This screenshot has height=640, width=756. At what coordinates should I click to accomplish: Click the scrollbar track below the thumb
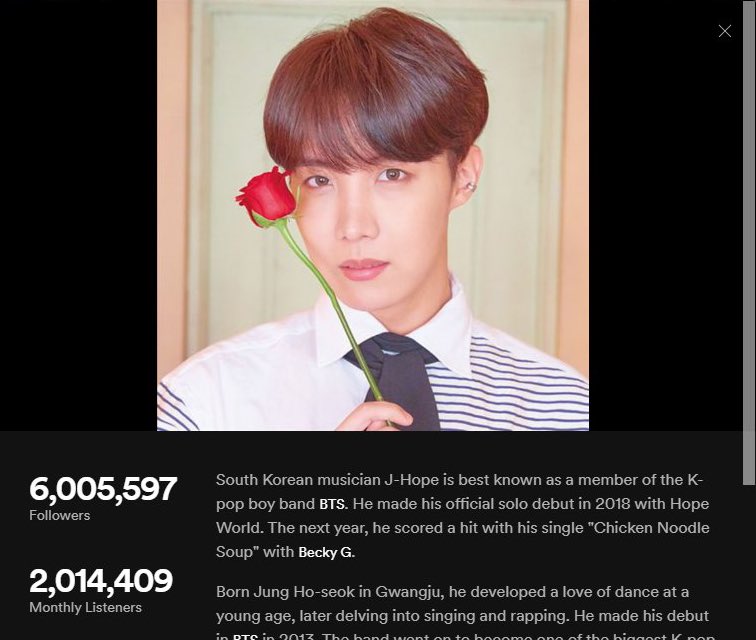tap(749, 562)
